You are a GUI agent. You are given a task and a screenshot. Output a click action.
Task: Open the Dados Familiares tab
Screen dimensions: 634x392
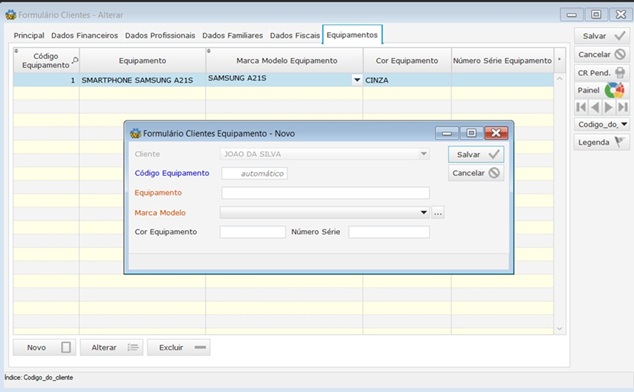232,36
